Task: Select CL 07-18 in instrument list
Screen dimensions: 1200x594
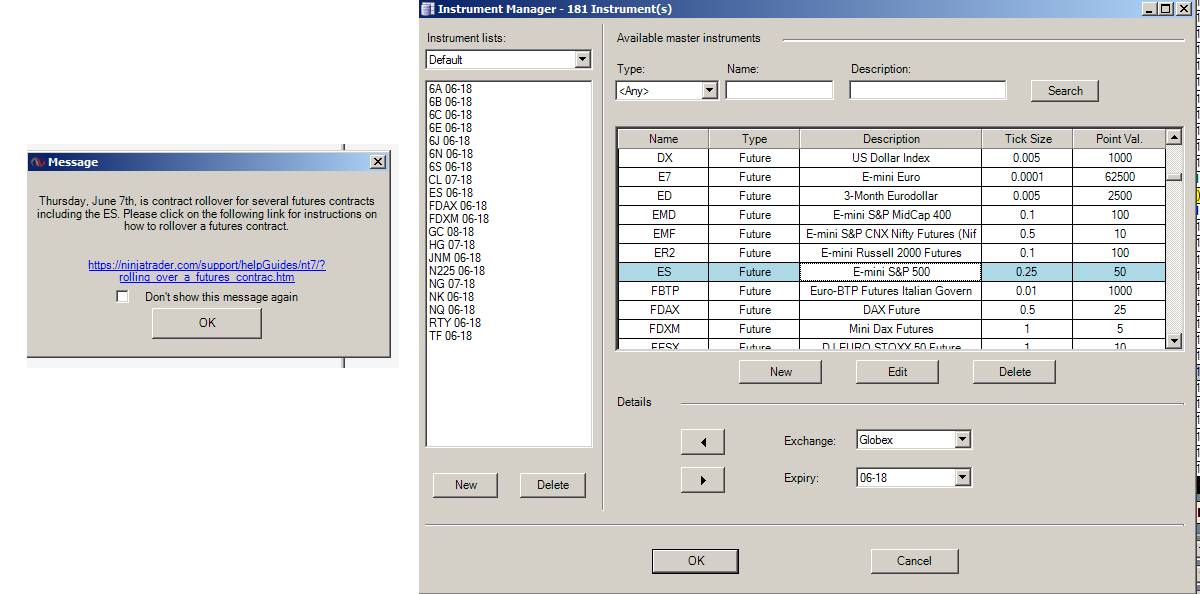Action: click(450, 180)
